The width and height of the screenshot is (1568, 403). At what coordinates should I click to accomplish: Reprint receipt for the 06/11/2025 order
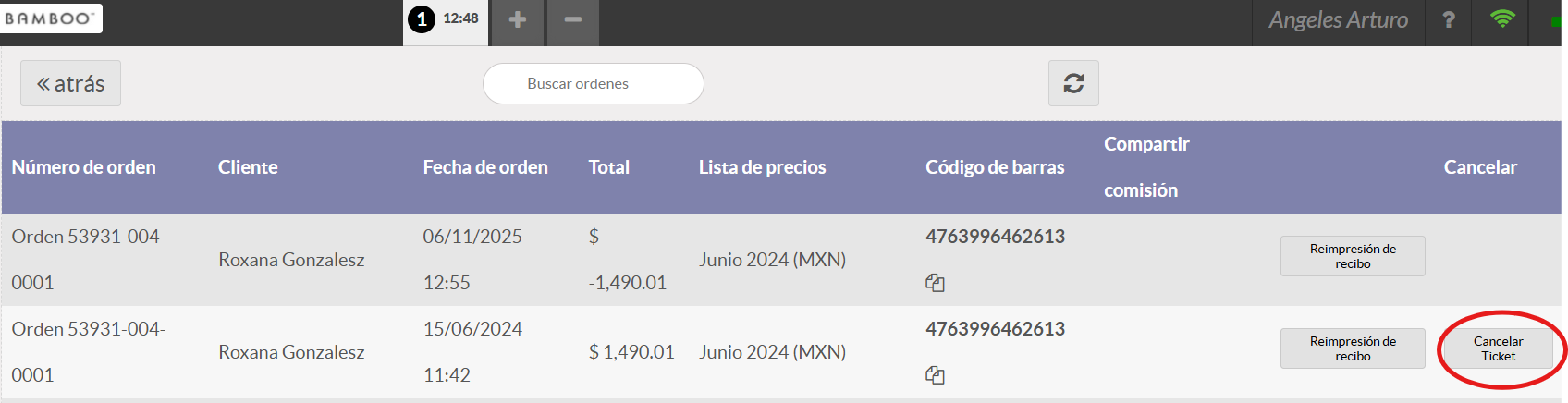pos(1352,256)
